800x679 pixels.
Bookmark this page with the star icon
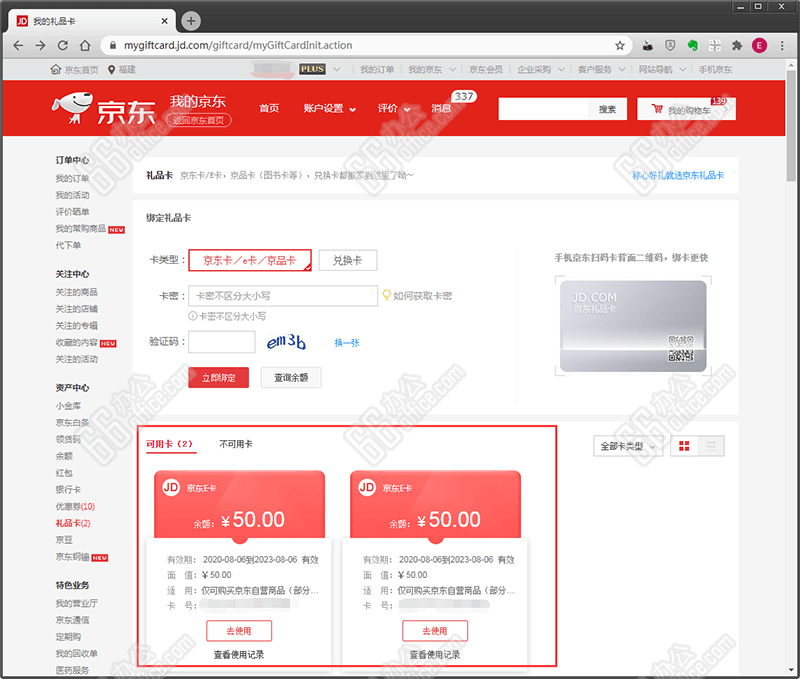[620, 45]
